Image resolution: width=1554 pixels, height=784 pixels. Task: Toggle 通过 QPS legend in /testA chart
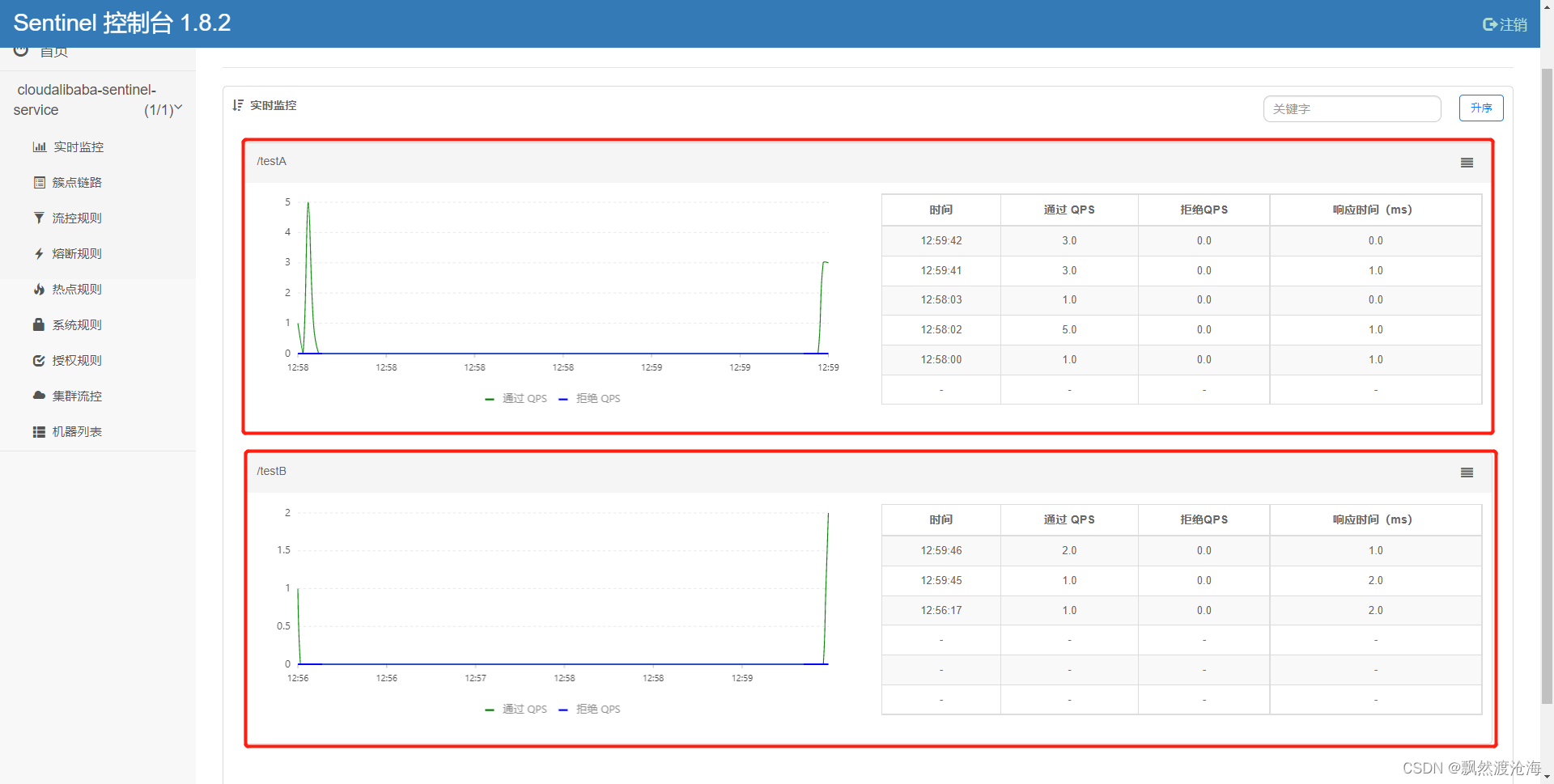516,399
